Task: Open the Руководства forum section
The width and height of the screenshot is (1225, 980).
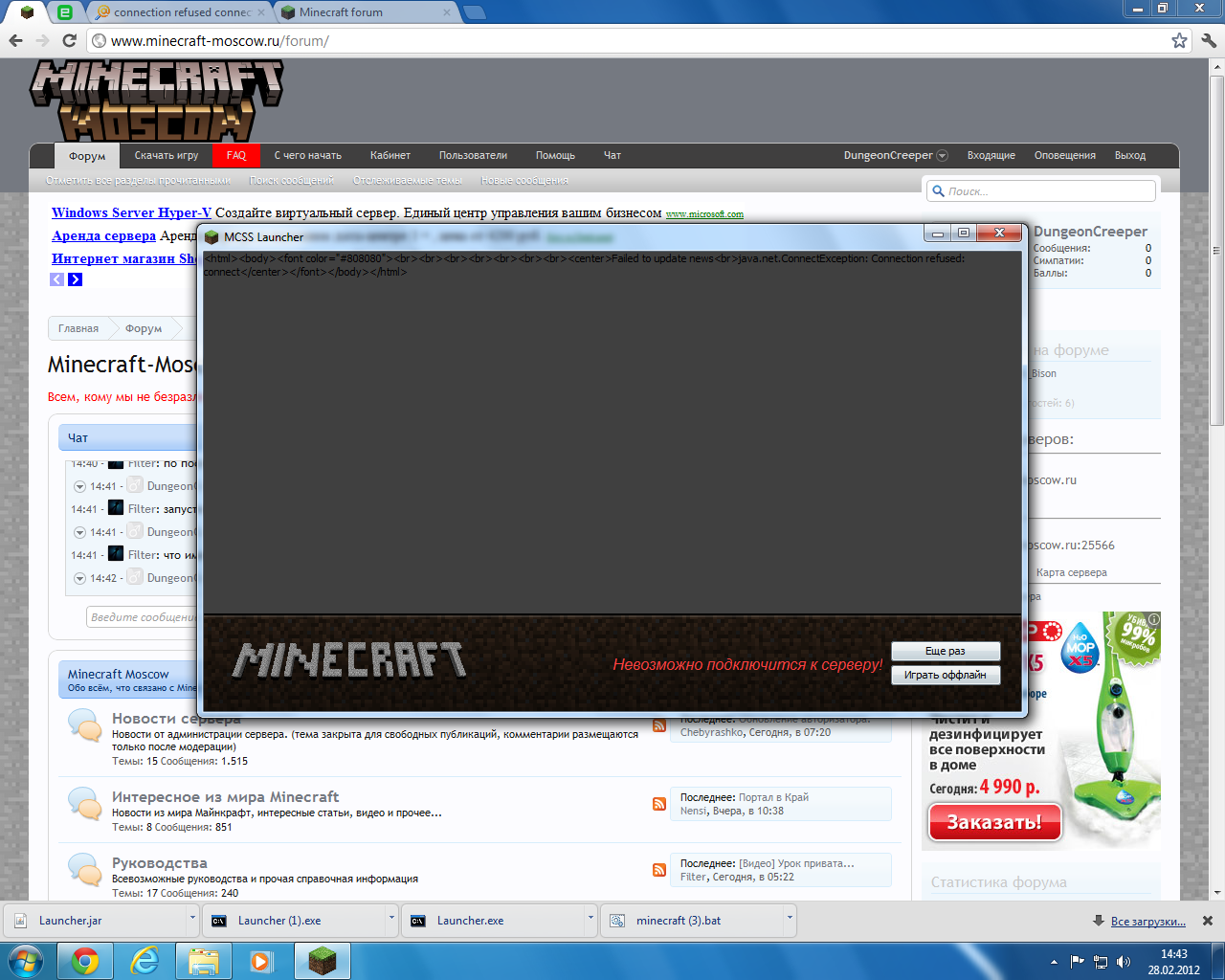Action: (159, 862)
